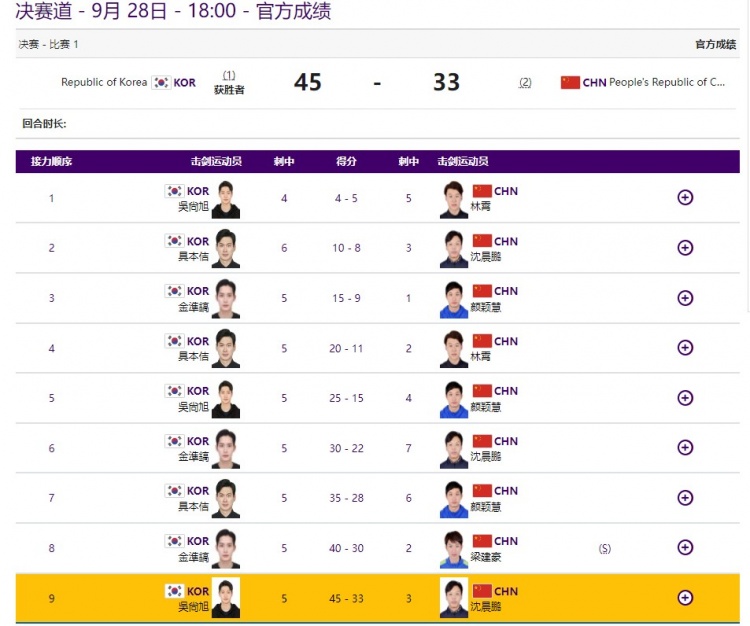Click the 获胜者 winner label

(229, 90)
